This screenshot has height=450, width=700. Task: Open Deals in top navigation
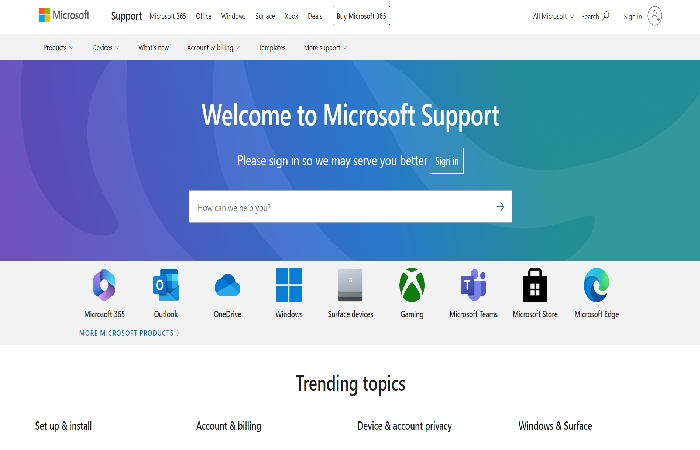click(315, 16)
